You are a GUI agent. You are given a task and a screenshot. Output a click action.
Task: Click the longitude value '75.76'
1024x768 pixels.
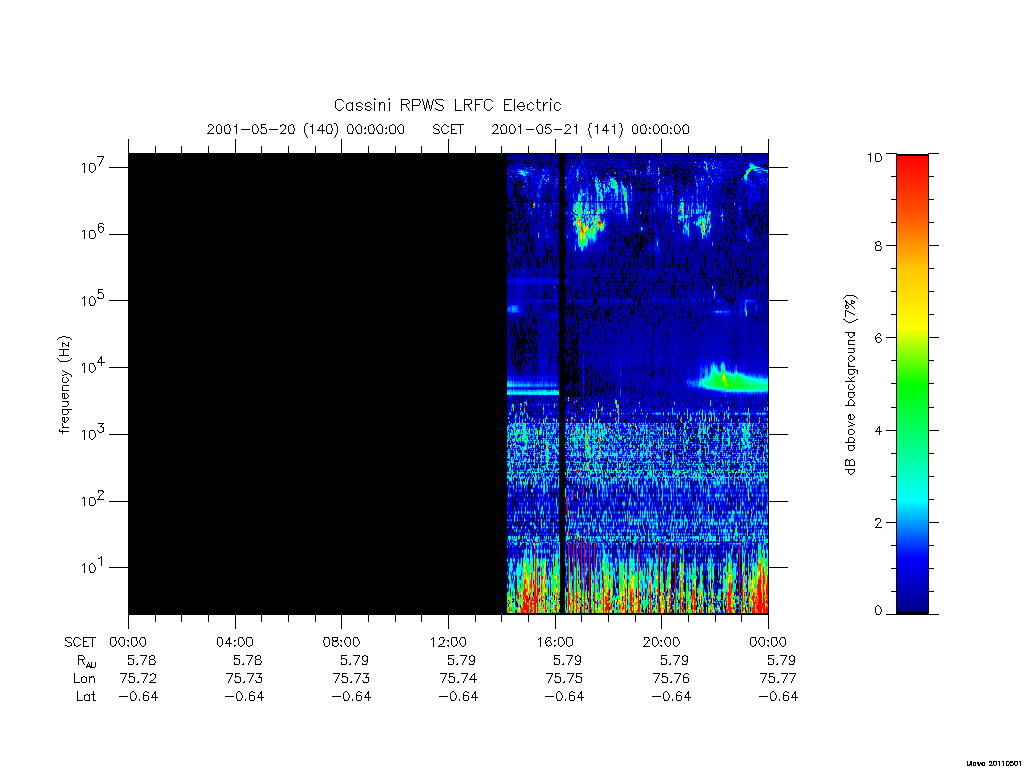[x=671, y=679]
